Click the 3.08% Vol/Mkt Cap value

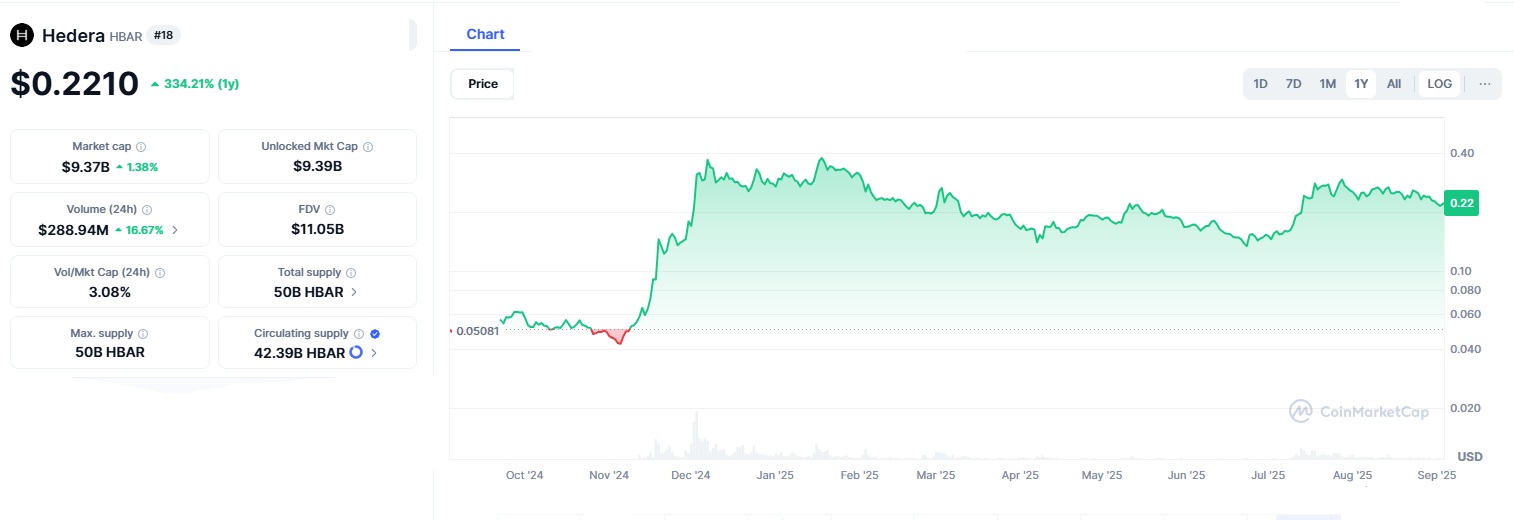click(110, 292)
